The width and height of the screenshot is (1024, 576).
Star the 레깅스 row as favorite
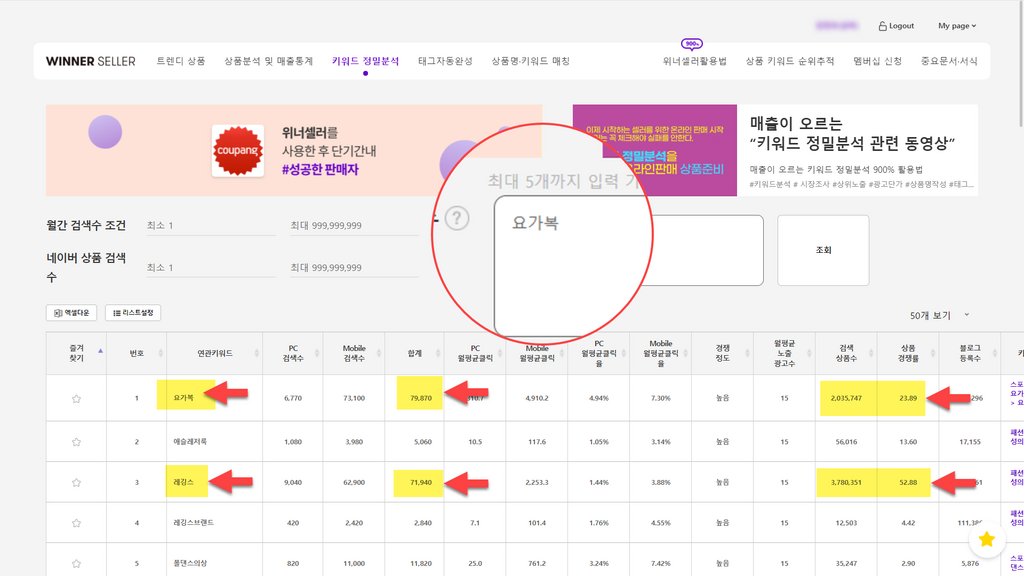pos(76,483)
